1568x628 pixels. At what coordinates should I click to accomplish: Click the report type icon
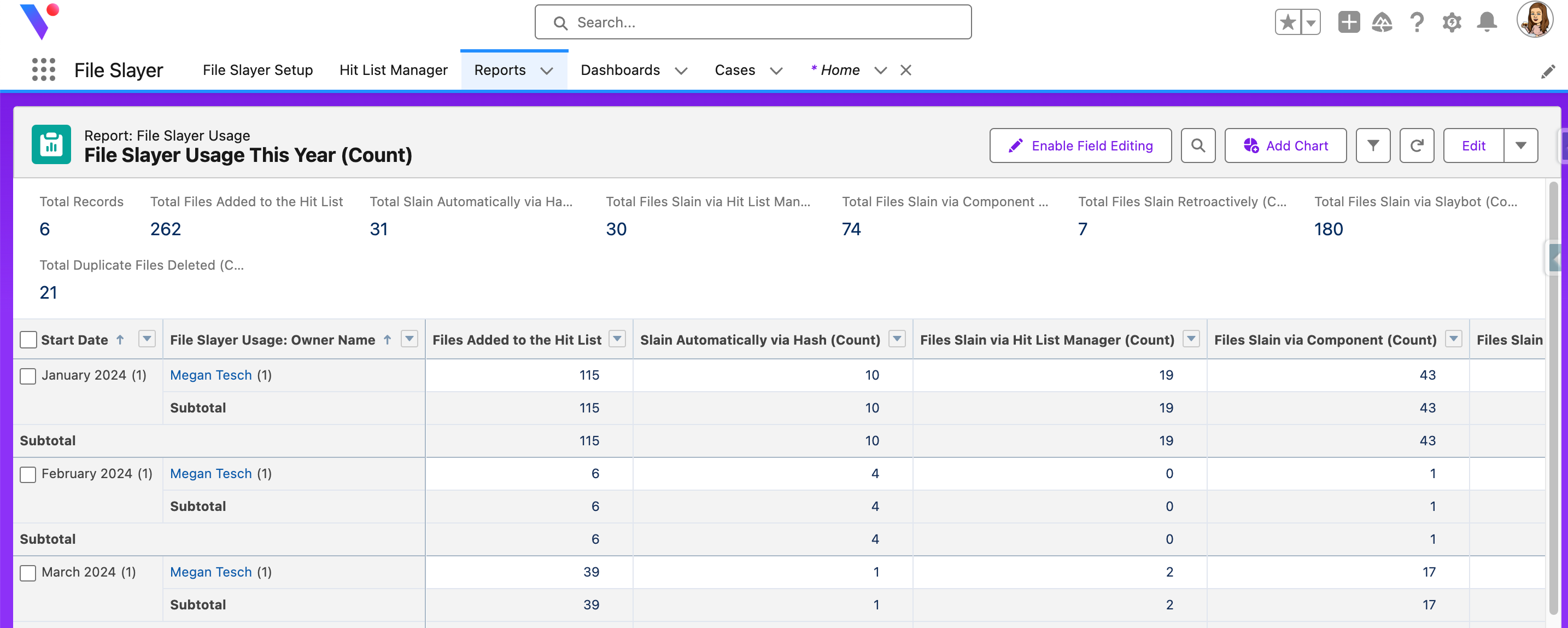tap(51, 144)
